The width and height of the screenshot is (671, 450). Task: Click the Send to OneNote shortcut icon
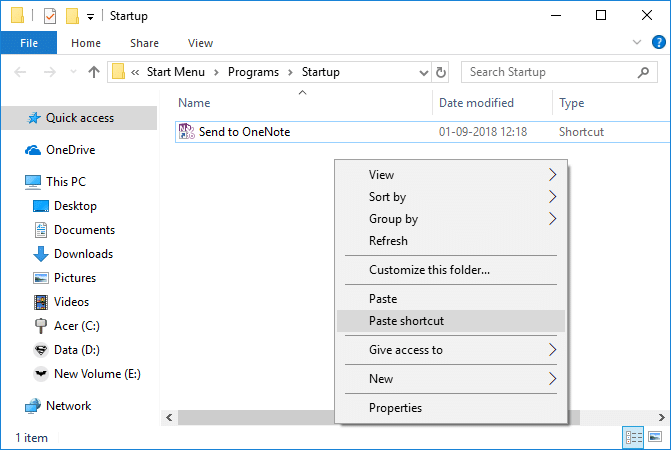point(187,131)
